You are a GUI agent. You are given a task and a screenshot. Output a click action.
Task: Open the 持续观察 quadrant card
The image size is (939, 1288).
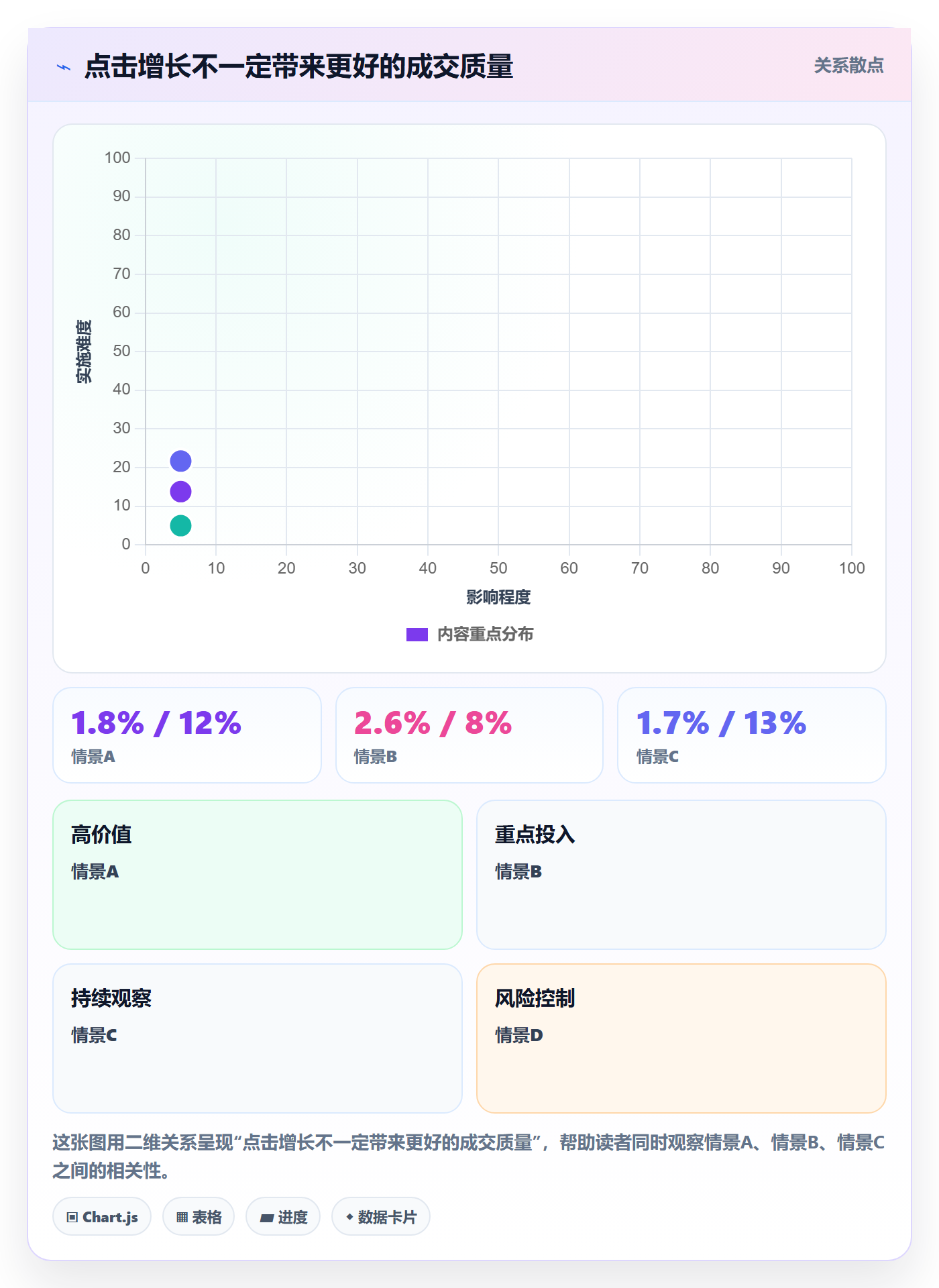(258, 1038)
